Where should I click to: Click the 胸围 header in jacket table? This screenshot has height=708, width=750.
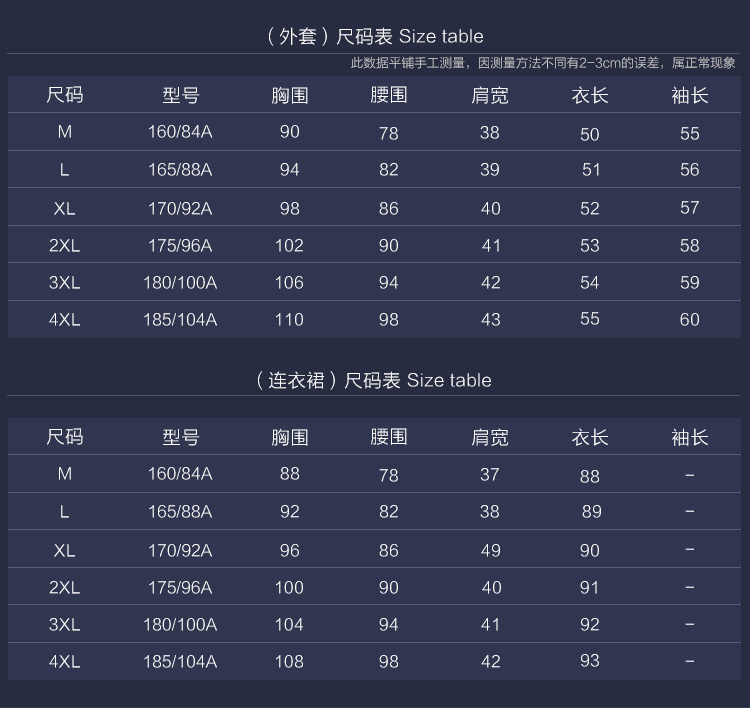[289, 96]
